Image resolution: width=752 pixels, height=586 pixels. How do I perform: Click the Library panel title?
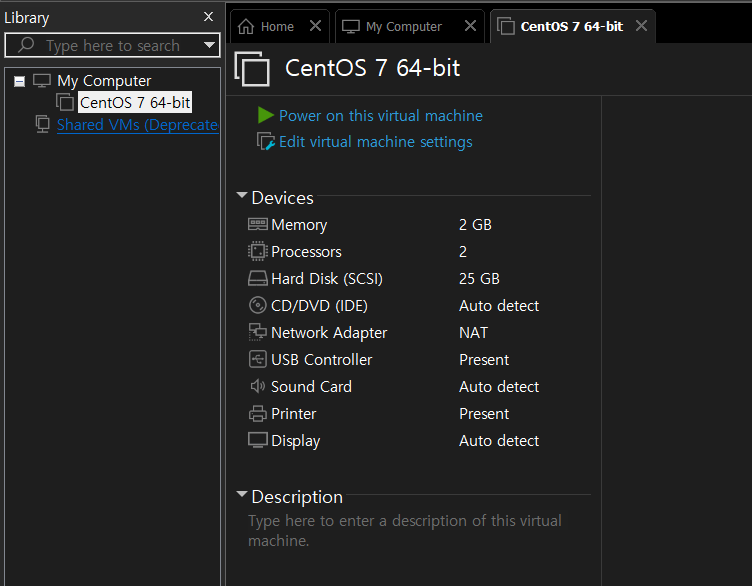[26, 18]
